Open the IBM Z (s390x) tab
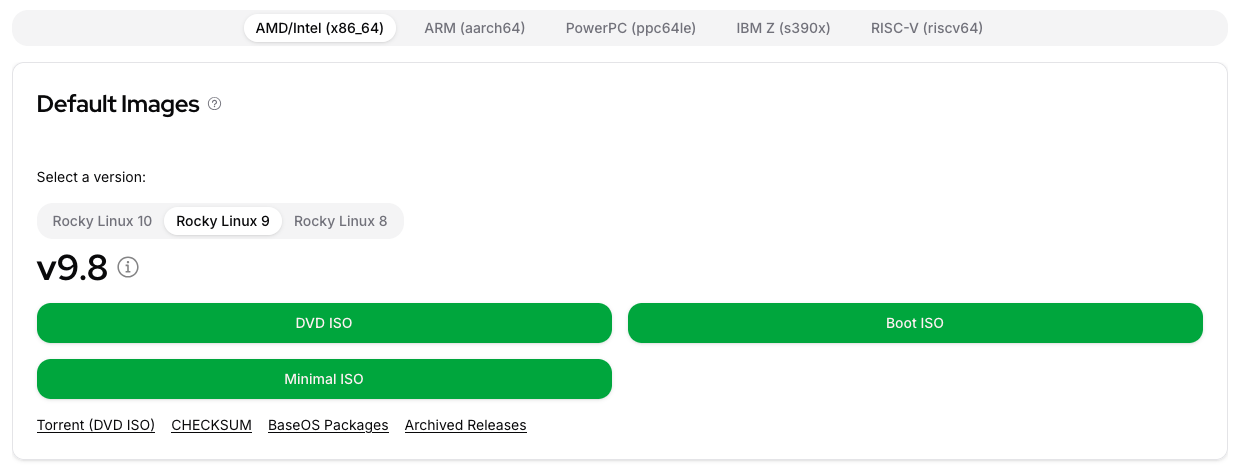Screen dimensions: 1238x465 pyautogui.click(x=783, y=28)
